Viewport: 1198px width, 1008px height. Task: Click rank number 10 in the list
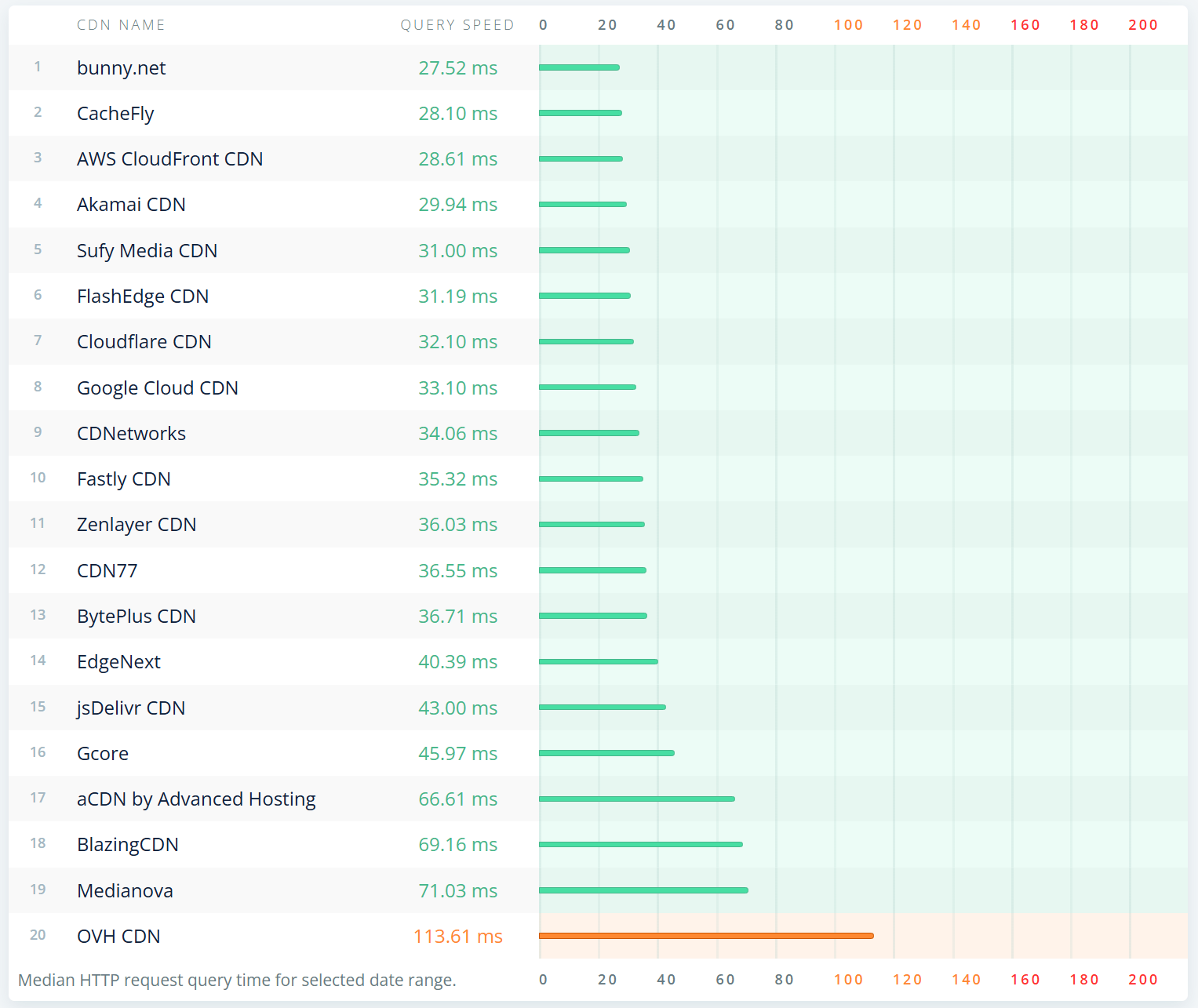click(x=38, y=478)
